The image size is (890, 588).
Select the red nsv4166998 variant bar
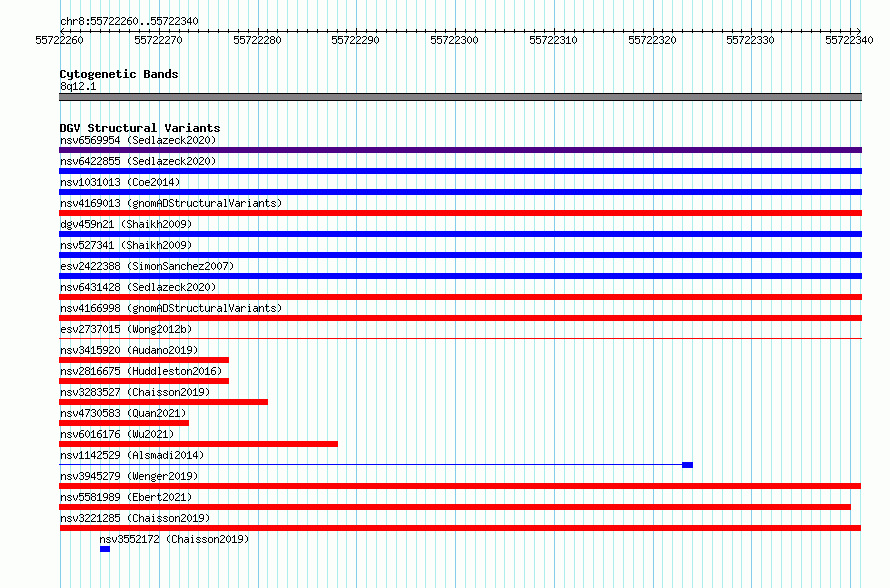[x=460, y=318]
